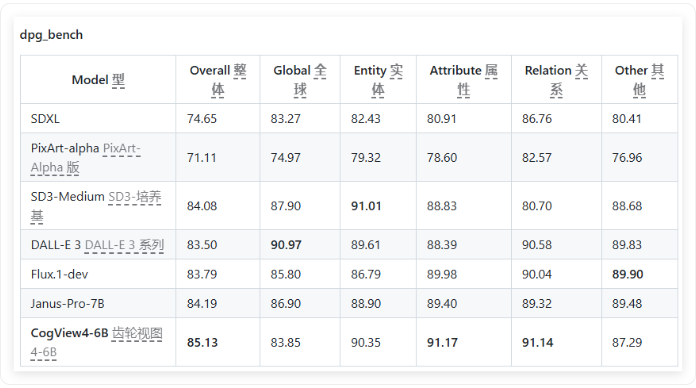Click SD3-Medium attribute score 88.83
The width and height of the screenshot is (696, 388).
coord(442,206)
